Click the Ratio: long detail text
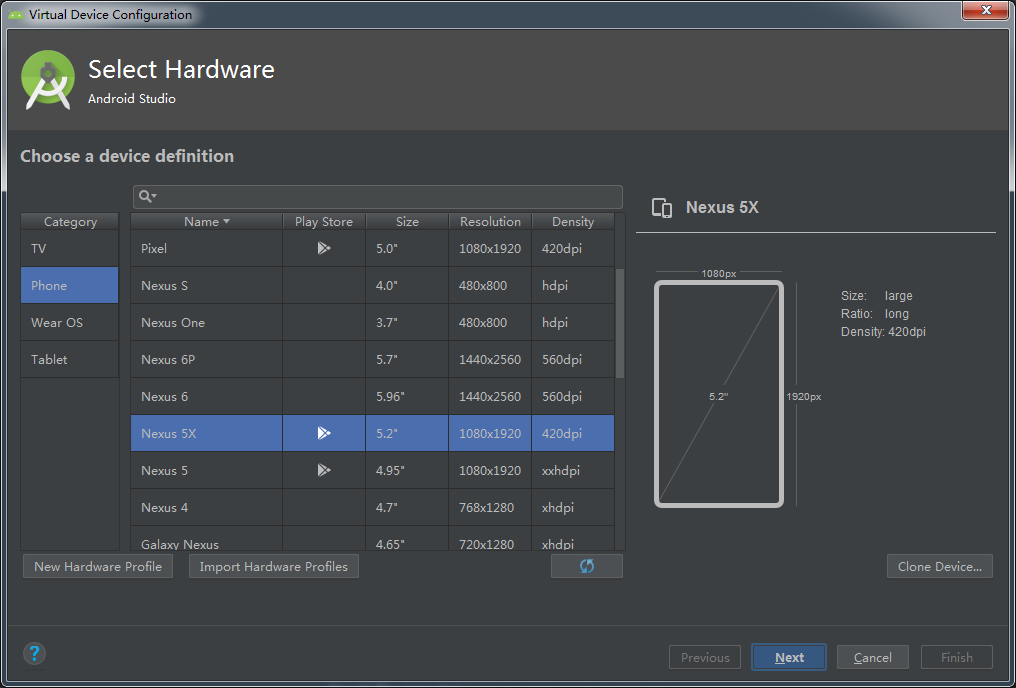Screen dimensions: 1016x688 tap(875, 314)
